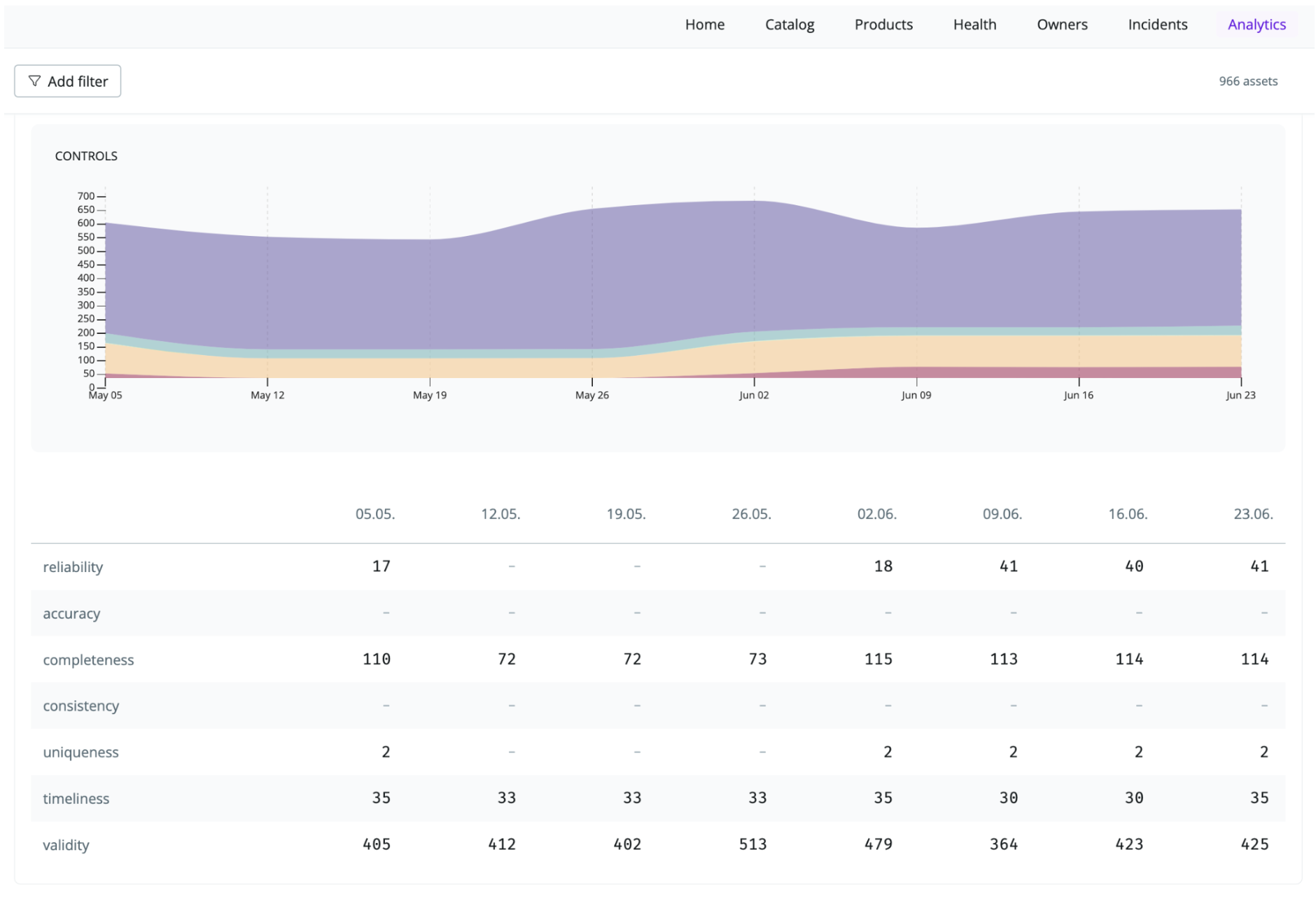Click the 966 assets count label
The width and height of the screenshot is (1316, 899).
click(x=1247, y=81)
